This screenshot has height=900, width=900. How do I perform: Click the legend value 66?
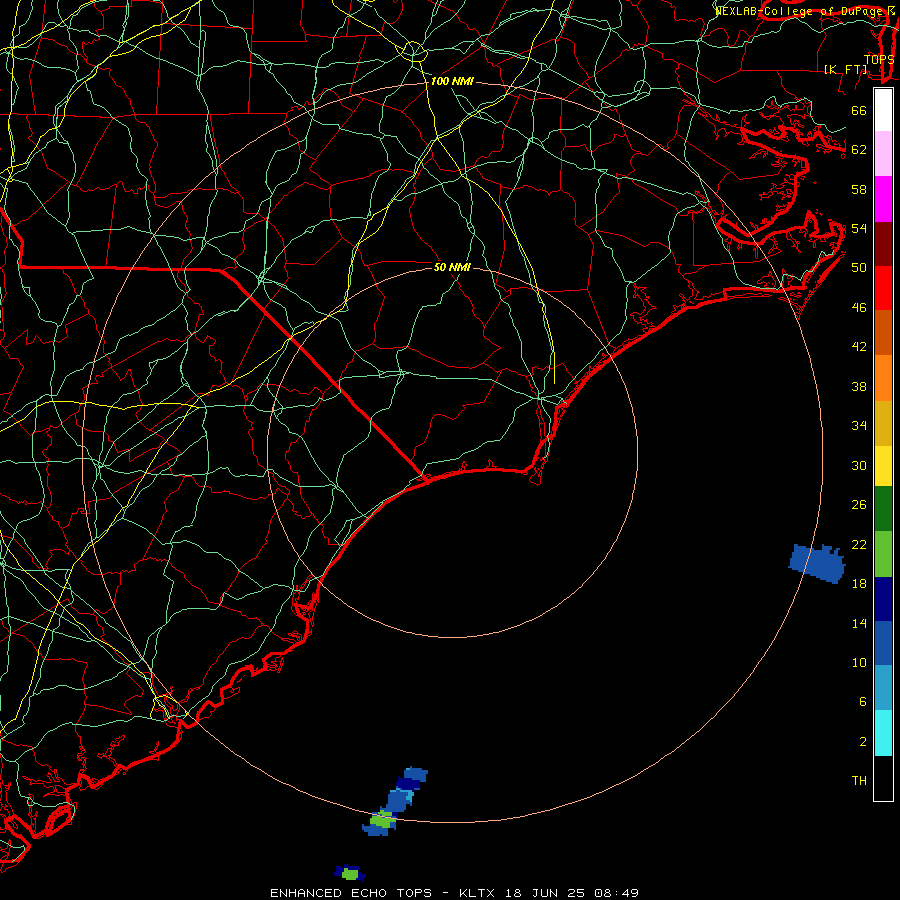[x=859, y=110]
